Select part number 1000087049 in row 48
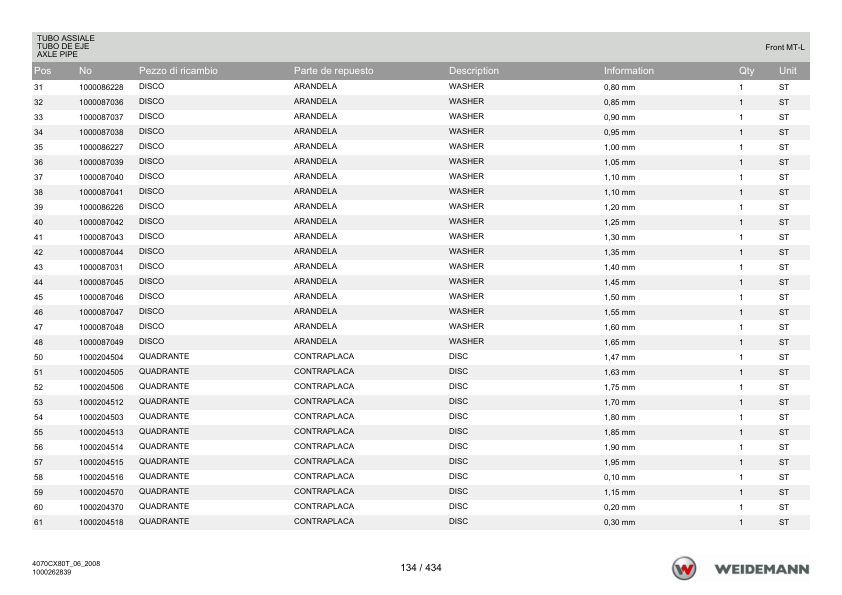The height and width of the screenshot is (595, 842). click(101, 342)
